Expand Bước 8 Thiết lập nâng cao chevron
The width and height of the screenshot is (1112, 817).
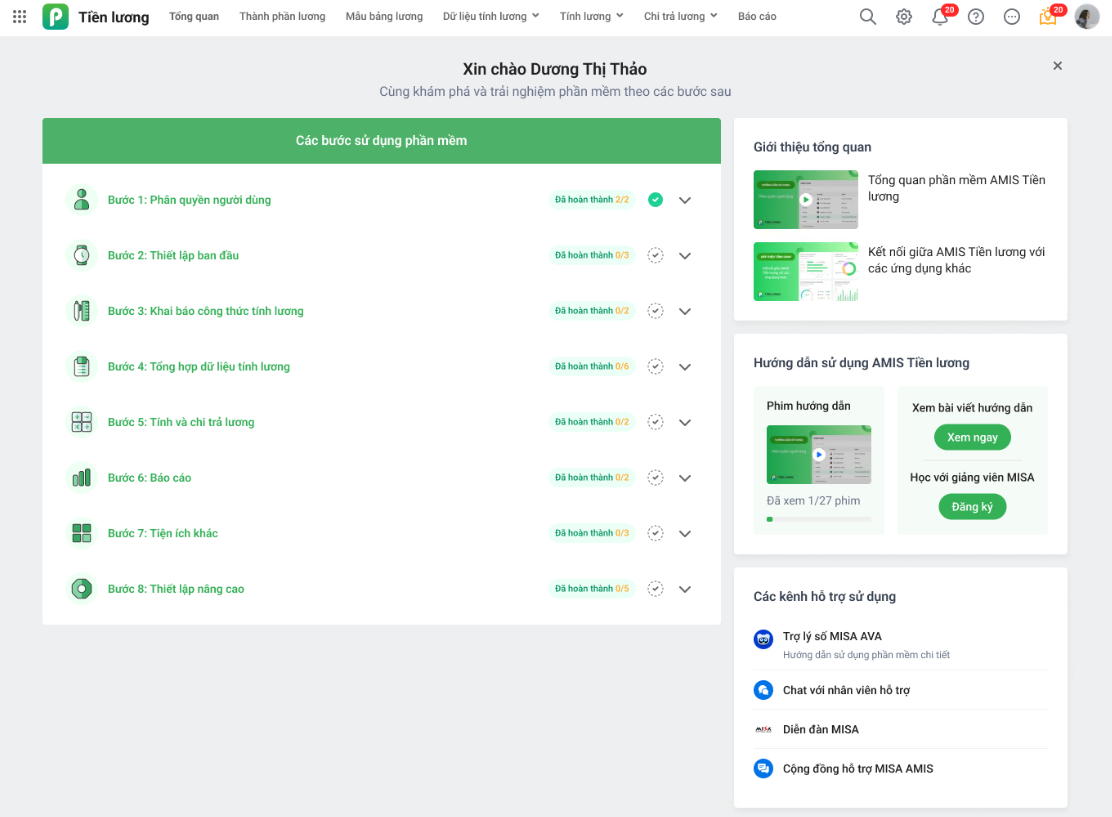tap(684, 589)
